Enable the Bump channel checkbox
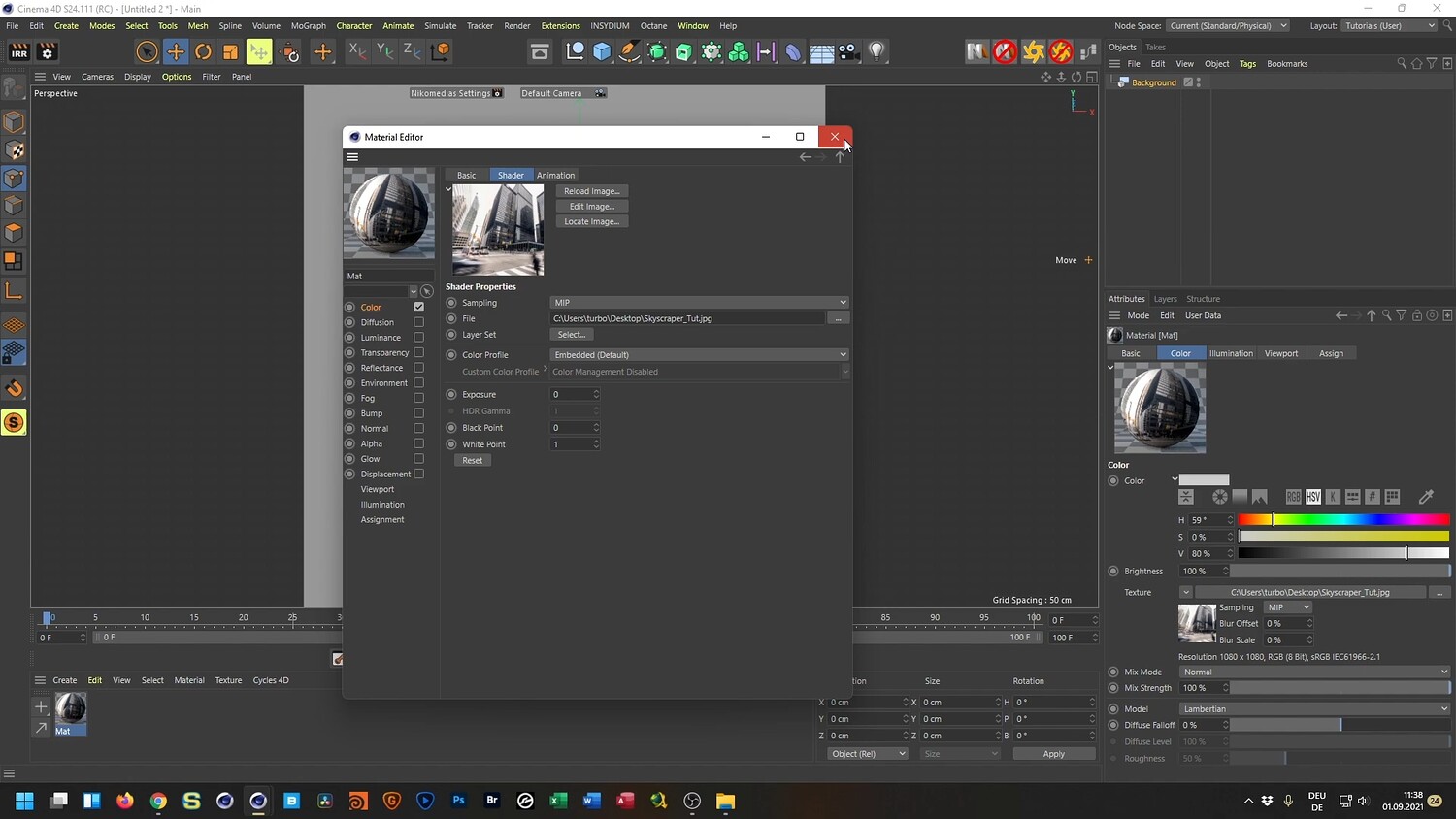The height and width of the screenshot is (819, 1456). point(418,413)
